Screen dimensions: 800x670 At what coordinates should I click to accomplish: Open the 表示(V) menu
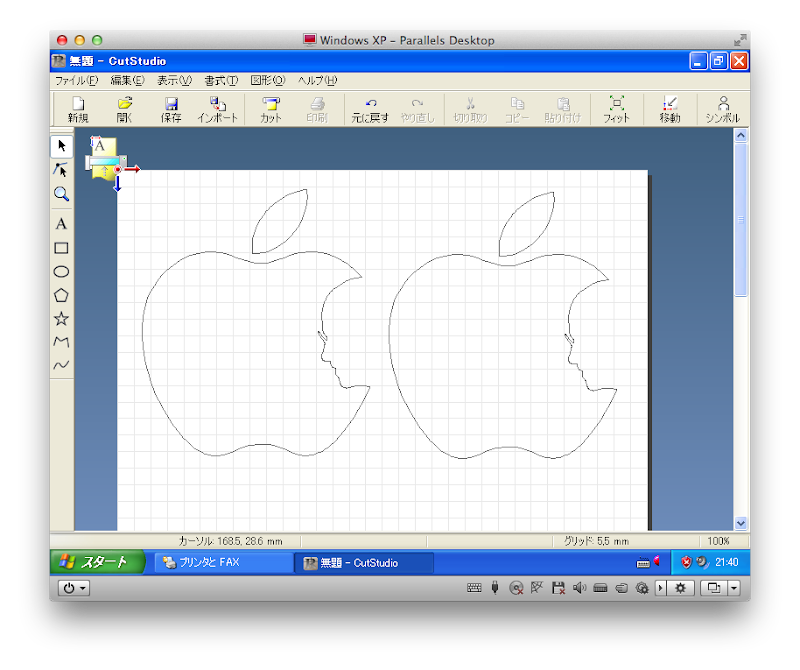174,81
